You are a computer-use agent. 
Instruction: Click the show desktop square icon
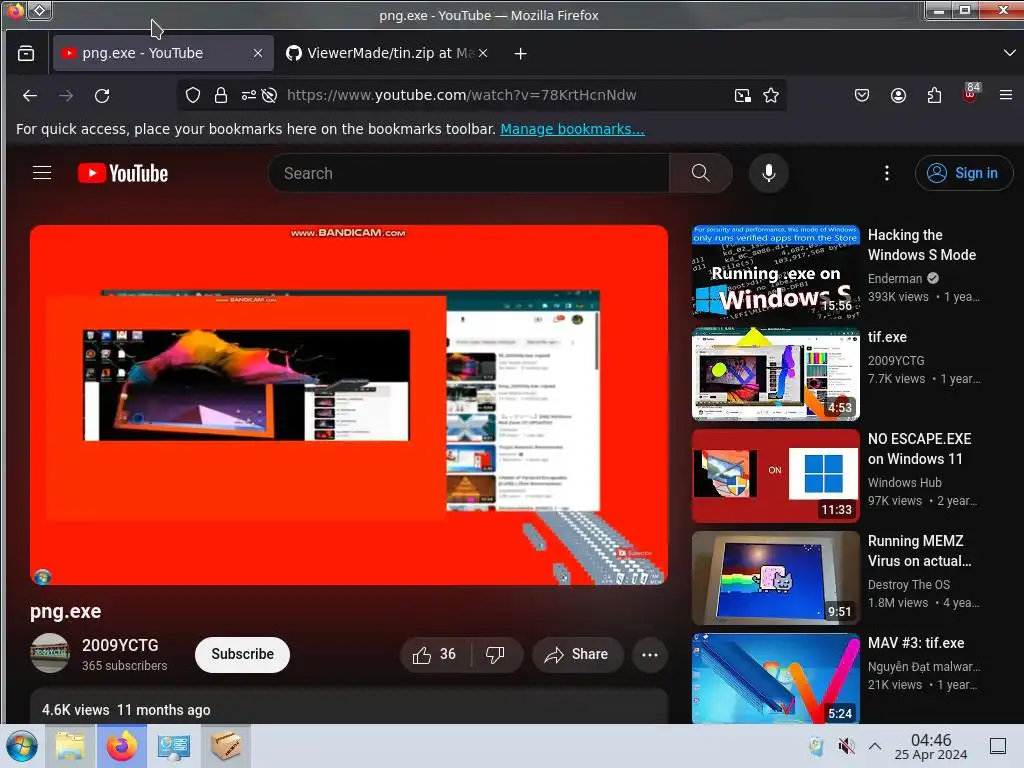coord(998,746)
